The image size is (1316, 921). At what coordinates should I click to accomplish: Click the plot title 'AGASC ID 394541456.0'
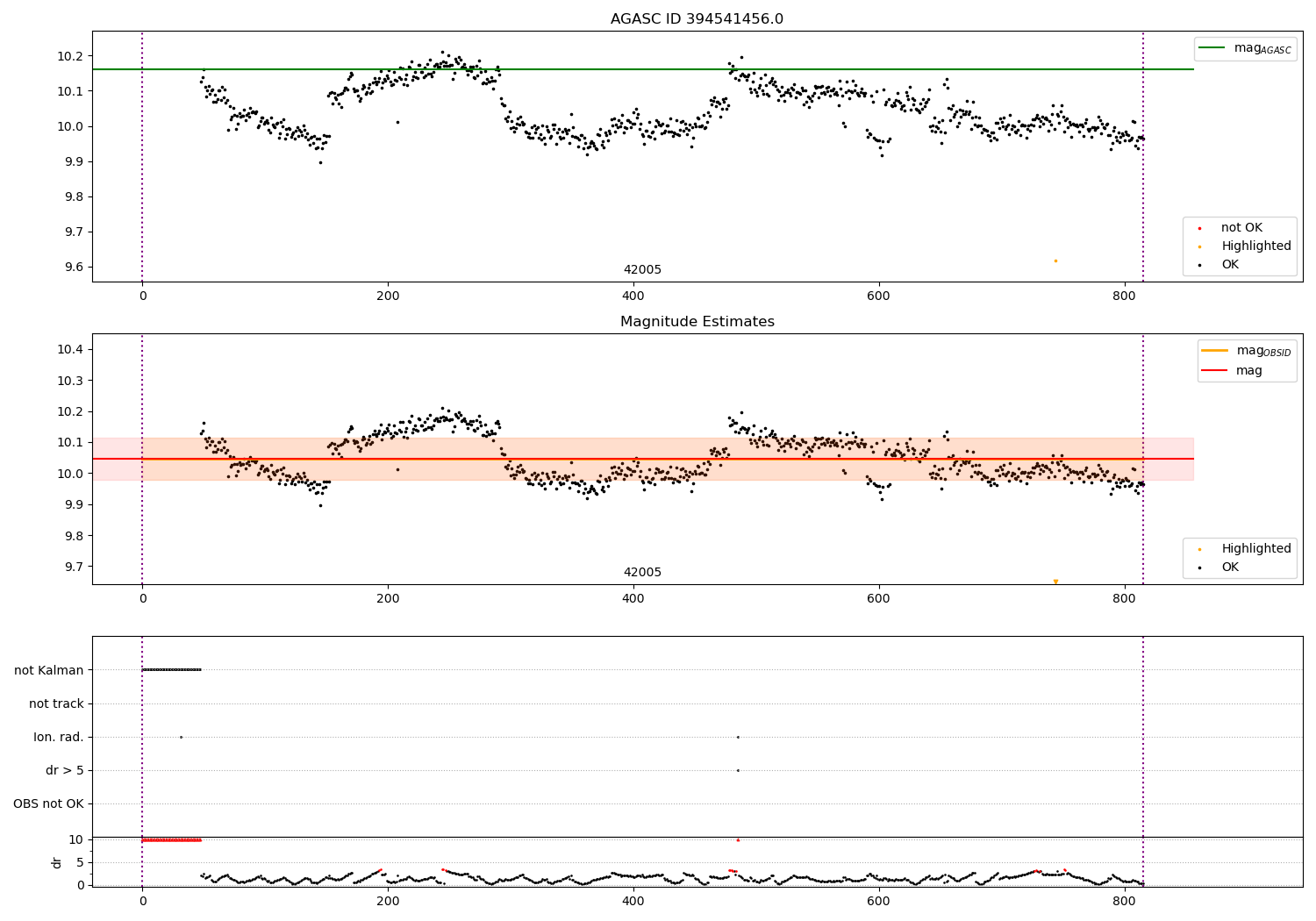pyautogui.click(x=697, y=19)
